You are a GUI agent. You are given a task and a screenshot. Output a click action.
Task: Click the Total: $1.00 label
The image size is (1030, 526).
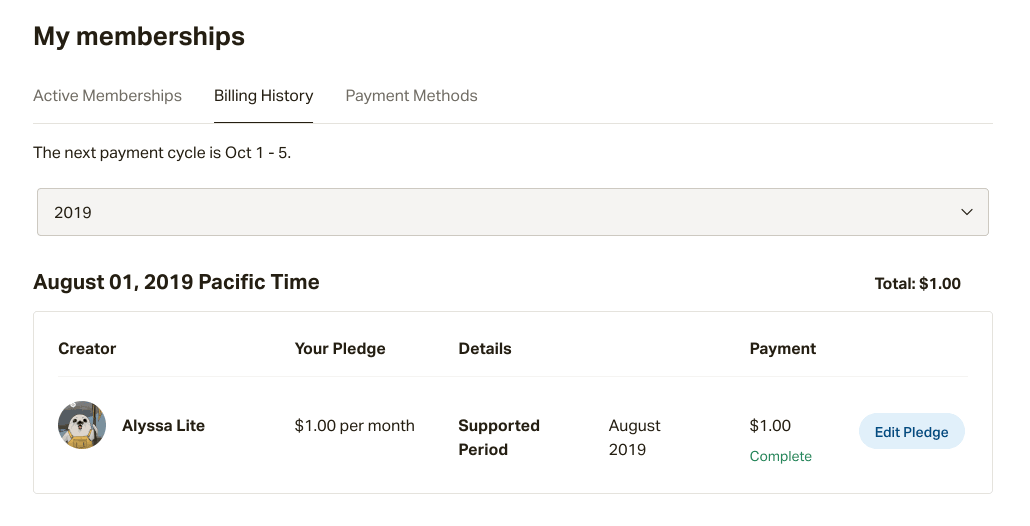coord(918,284)
